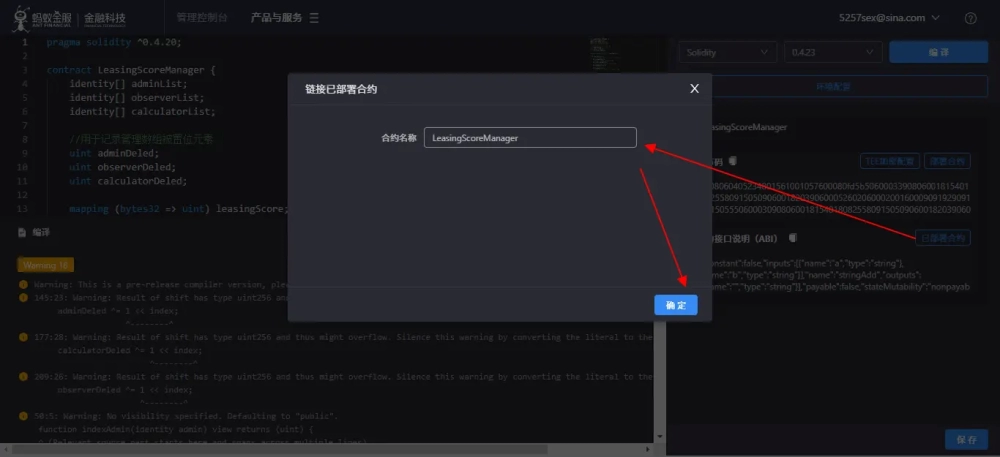Screen dimensions: 1000x457
Task: Click the 'identity[] observerList;' code line
Action: [x=136, y=98]
